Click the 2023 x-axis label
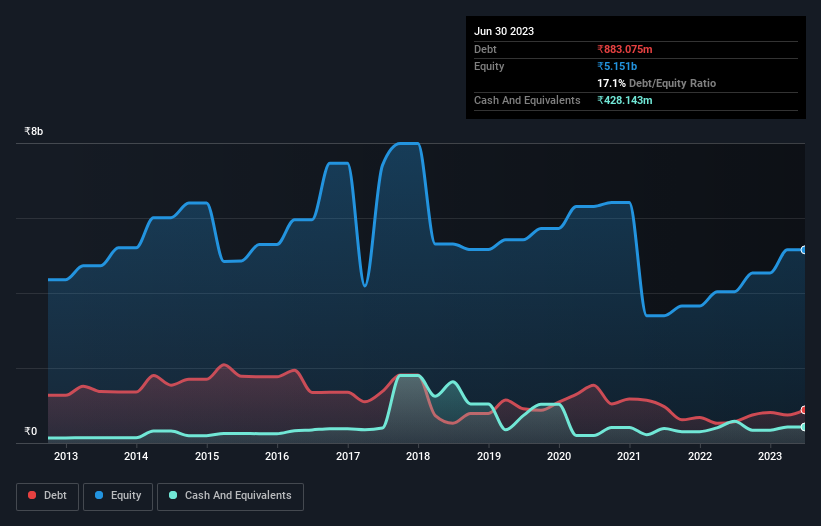The width and height of the screenshot is (821, 526). [770, 456]
